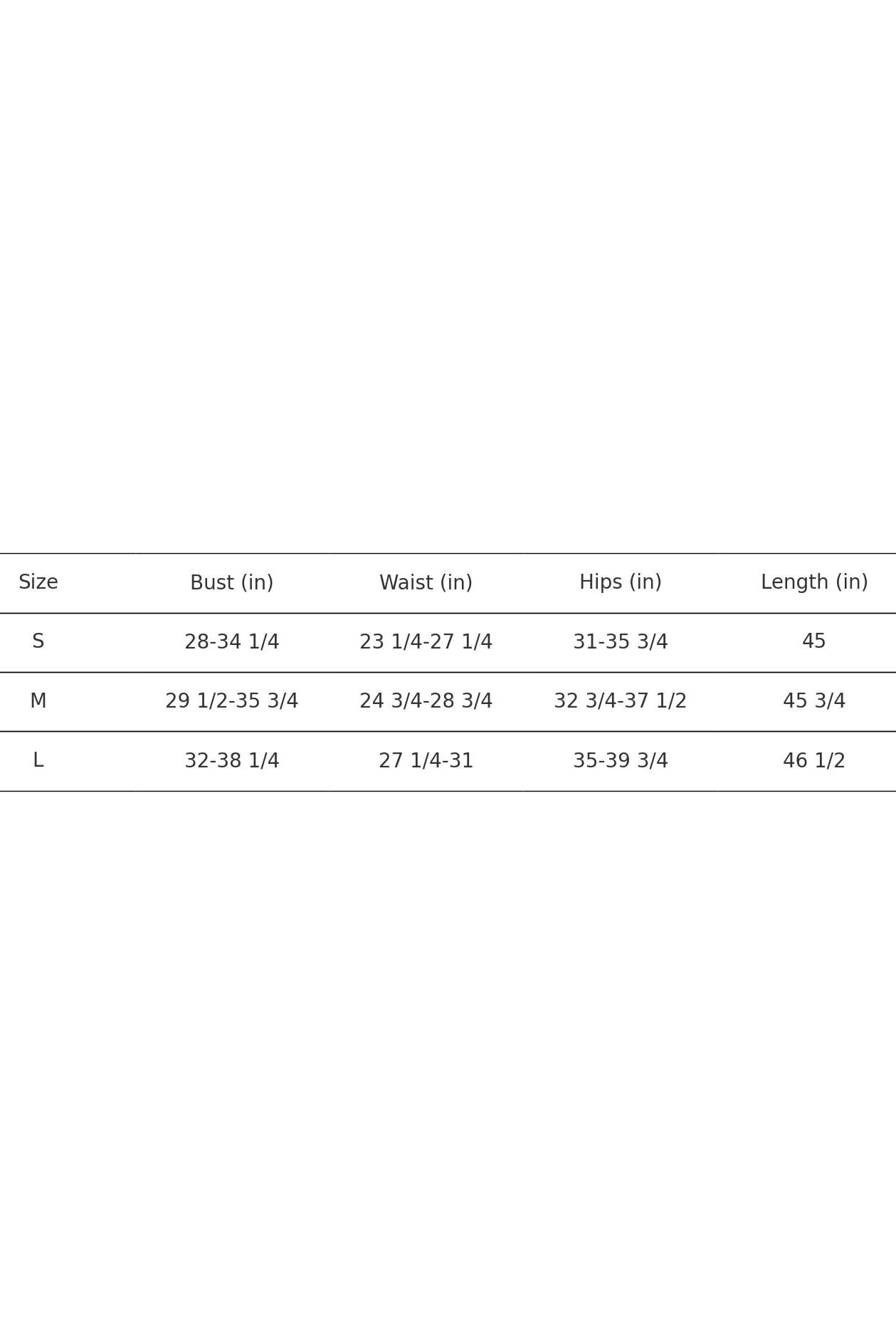The image size is (896, 1344).
Task: Select the S size row label
Action: point(38,641)
